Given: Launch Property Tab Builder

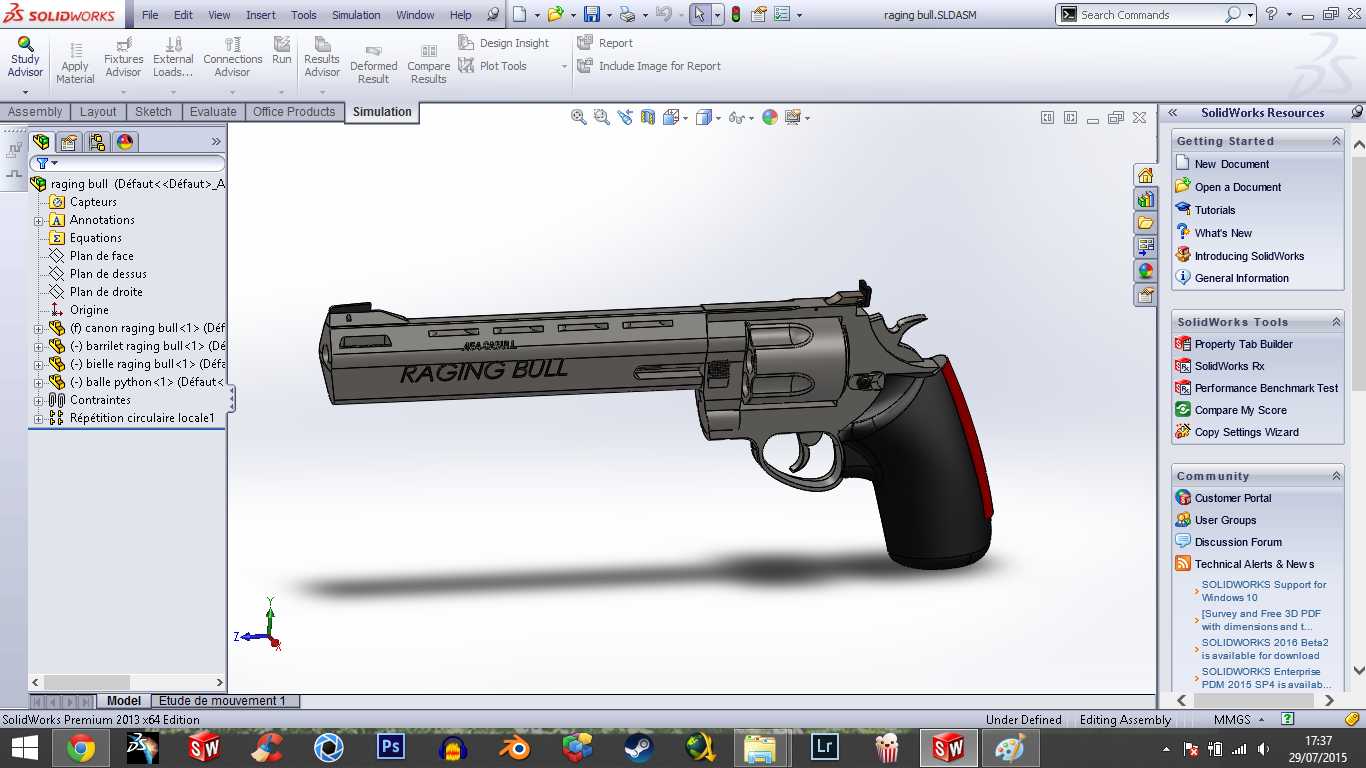Looking at the screenshot, I should click(x=1244, y=344).
